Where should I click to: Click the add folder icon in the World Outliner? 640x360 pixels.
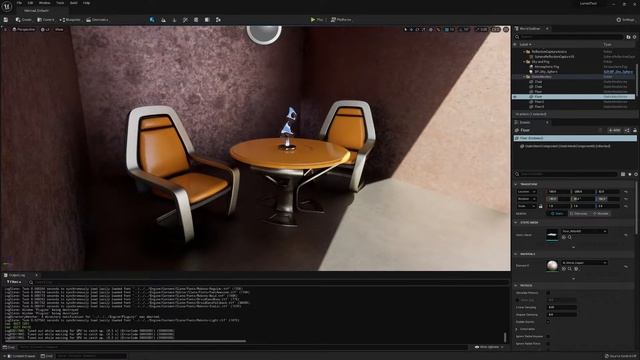click(x=629, y=37)
